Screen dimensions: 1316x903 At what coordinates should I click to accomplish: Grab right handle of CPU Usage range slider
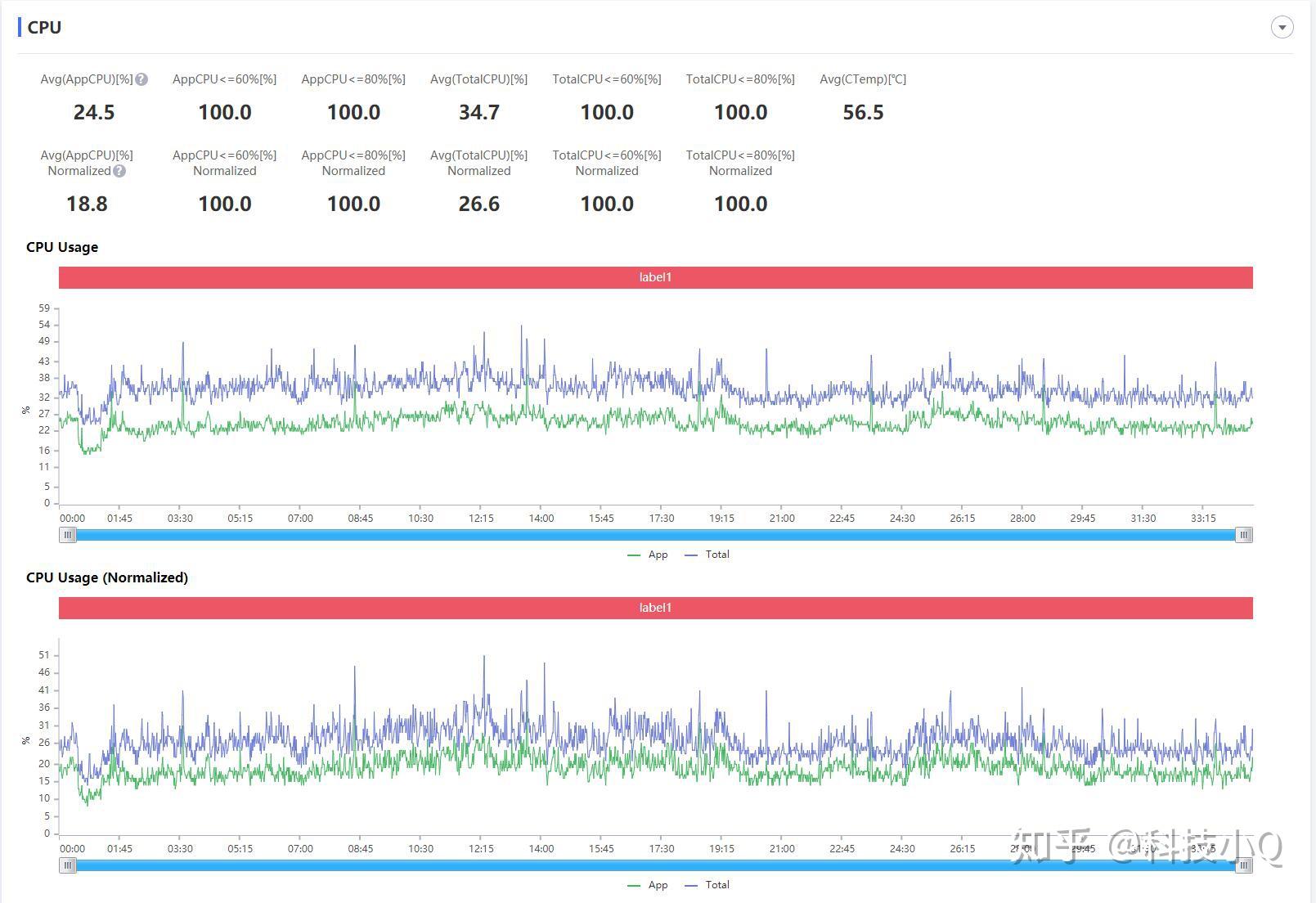[1244, 535]
